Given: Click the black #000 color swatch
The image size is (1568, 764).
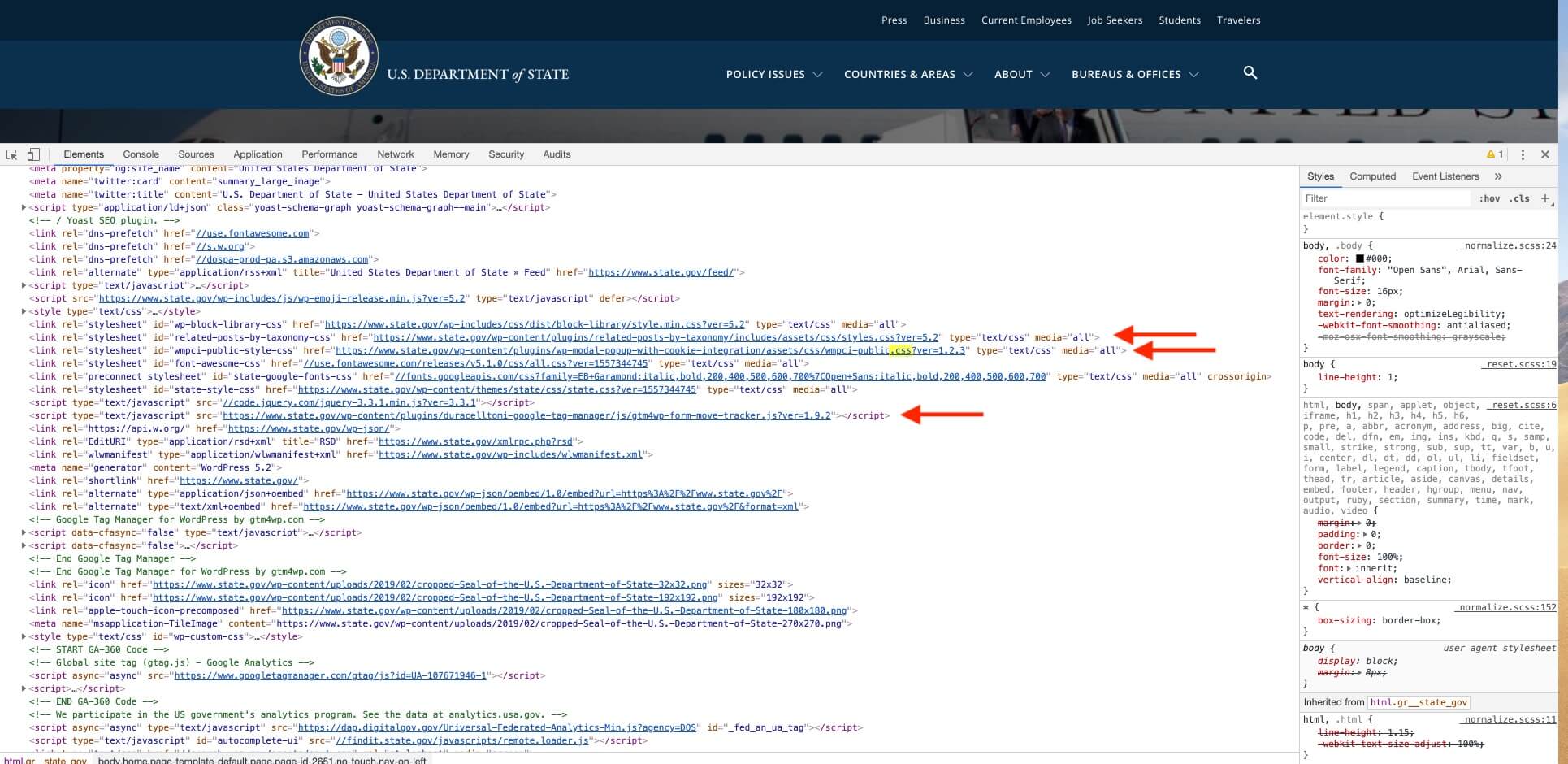Looking at the screenshot, I should click(1359, 258).
